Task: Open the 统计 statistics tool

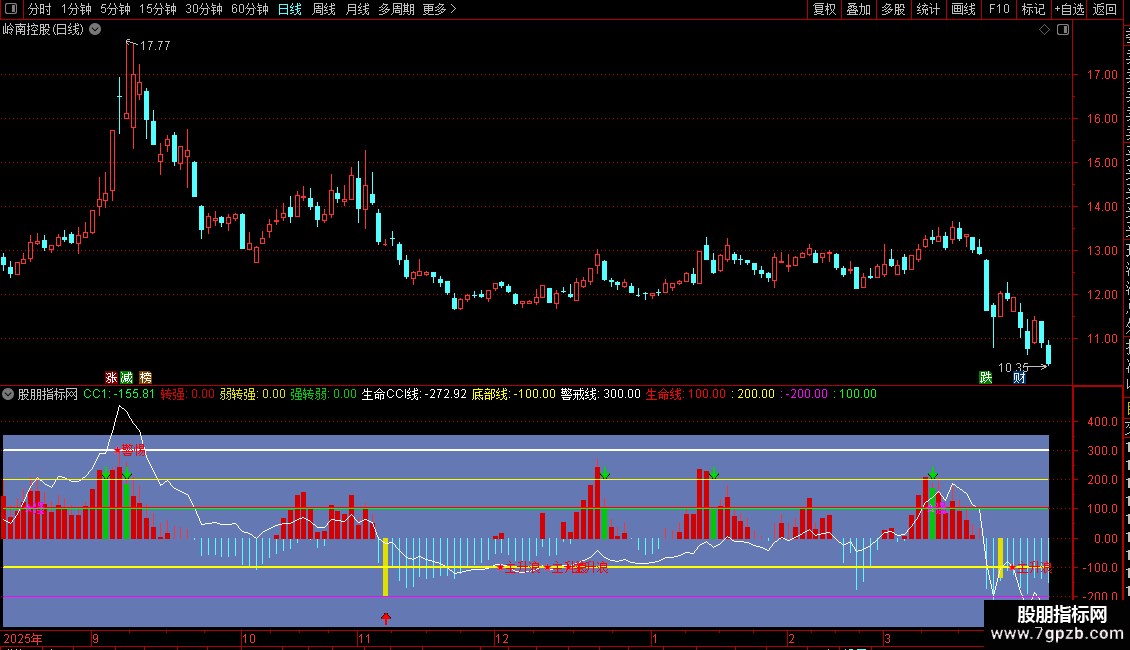Action: click(927, 9)
